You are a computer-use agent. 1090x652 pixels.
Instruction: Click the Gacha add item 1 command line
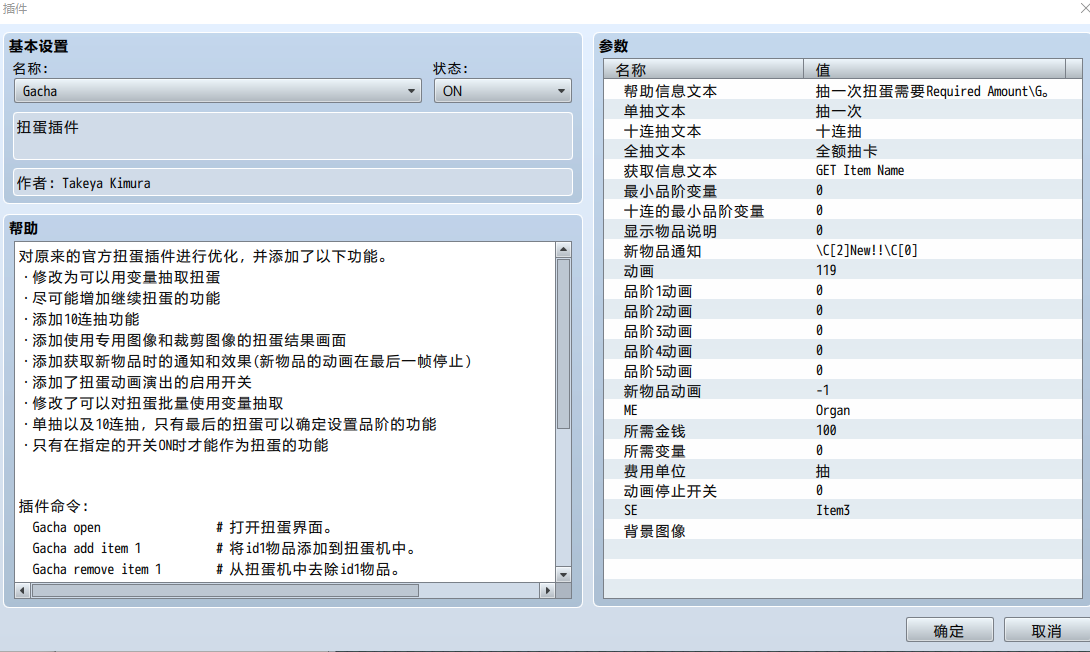(x=223, y=548)
